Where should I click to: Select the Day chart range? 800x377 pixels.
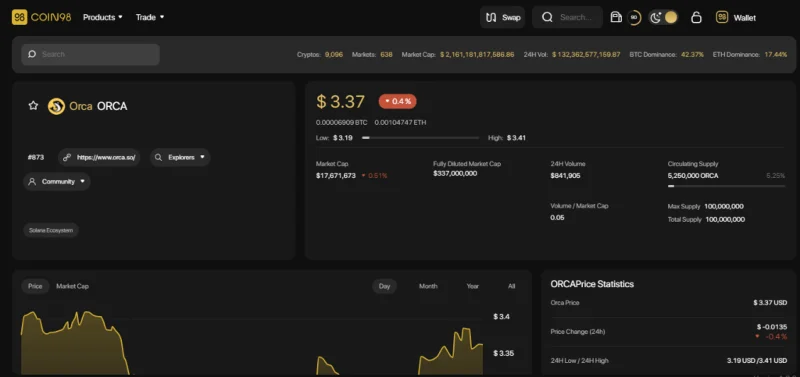coord(384,286)
